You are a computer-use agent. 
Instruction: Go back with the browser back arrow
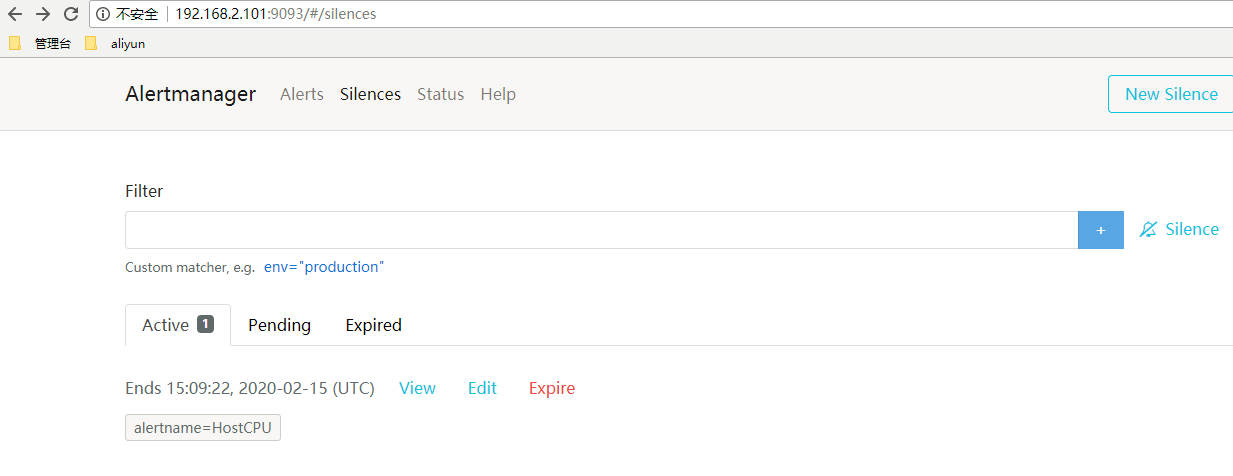[x=15, y=14]
